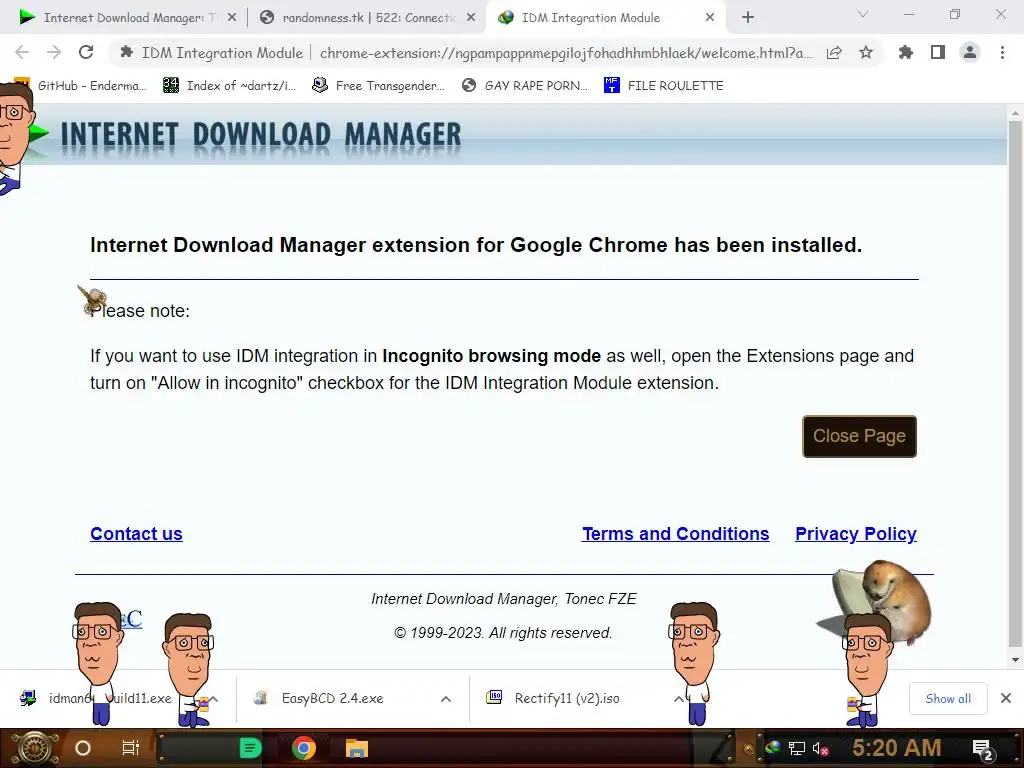Open Cortana search circle on taskbar
Screen dimensions: 1024x768
83,748
